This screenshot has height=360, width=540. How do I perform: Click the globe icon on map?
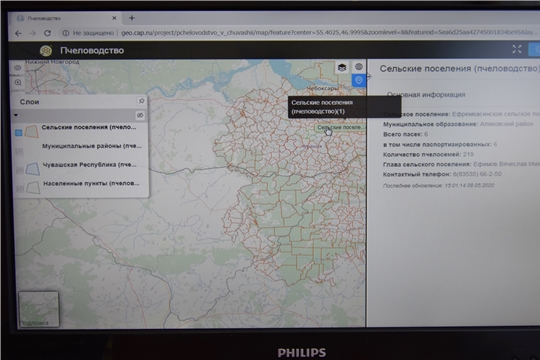click(x=359, y=66)
